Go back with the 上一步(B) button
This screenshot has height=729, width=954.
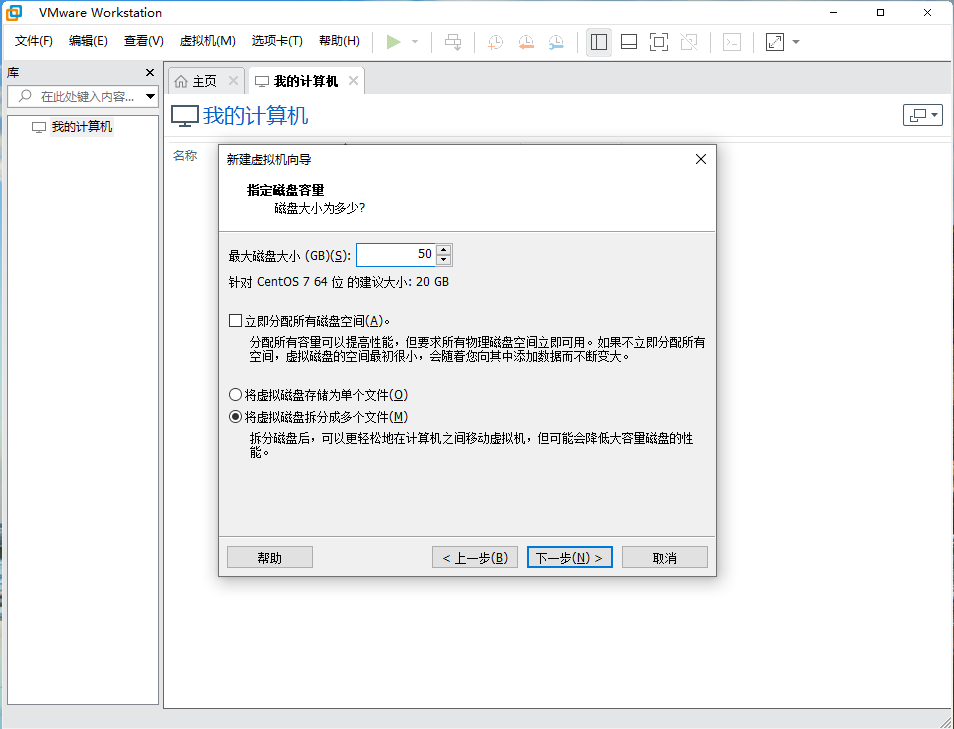(x=475, y=557)
